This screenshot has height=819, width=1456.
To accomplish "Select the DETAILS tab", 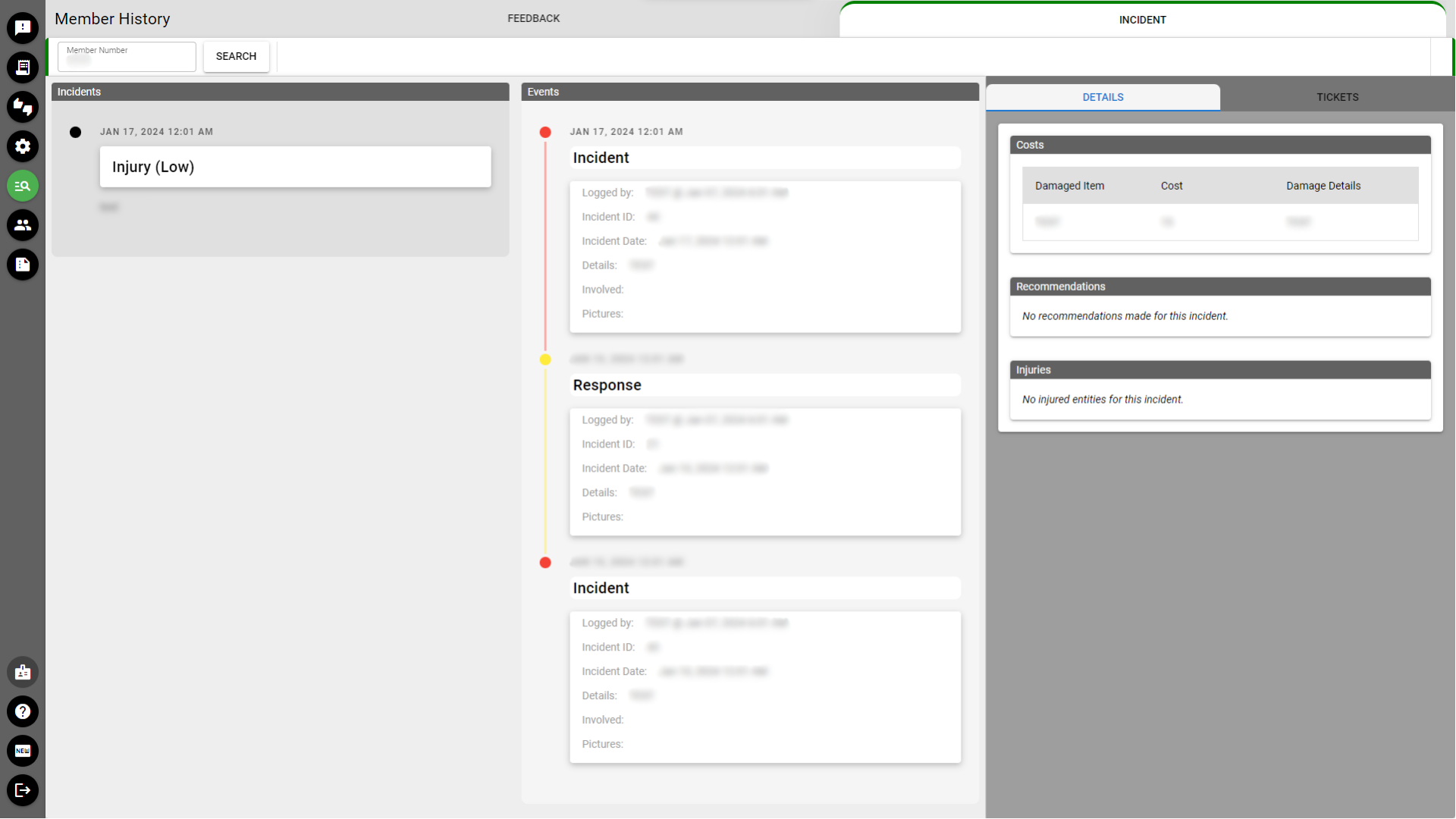I will click(1103, 97).
